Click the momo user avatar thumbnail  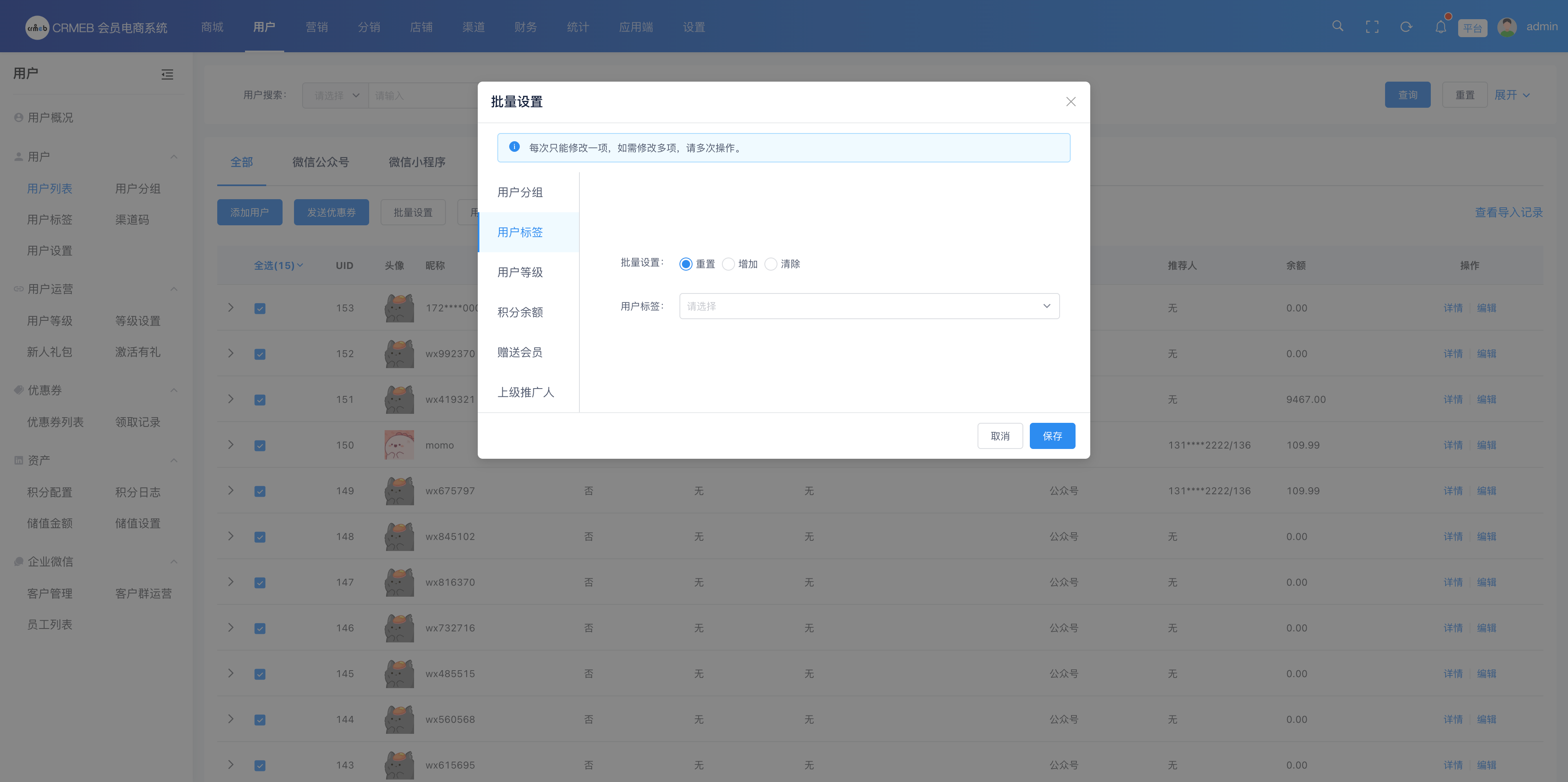point(399,445)
